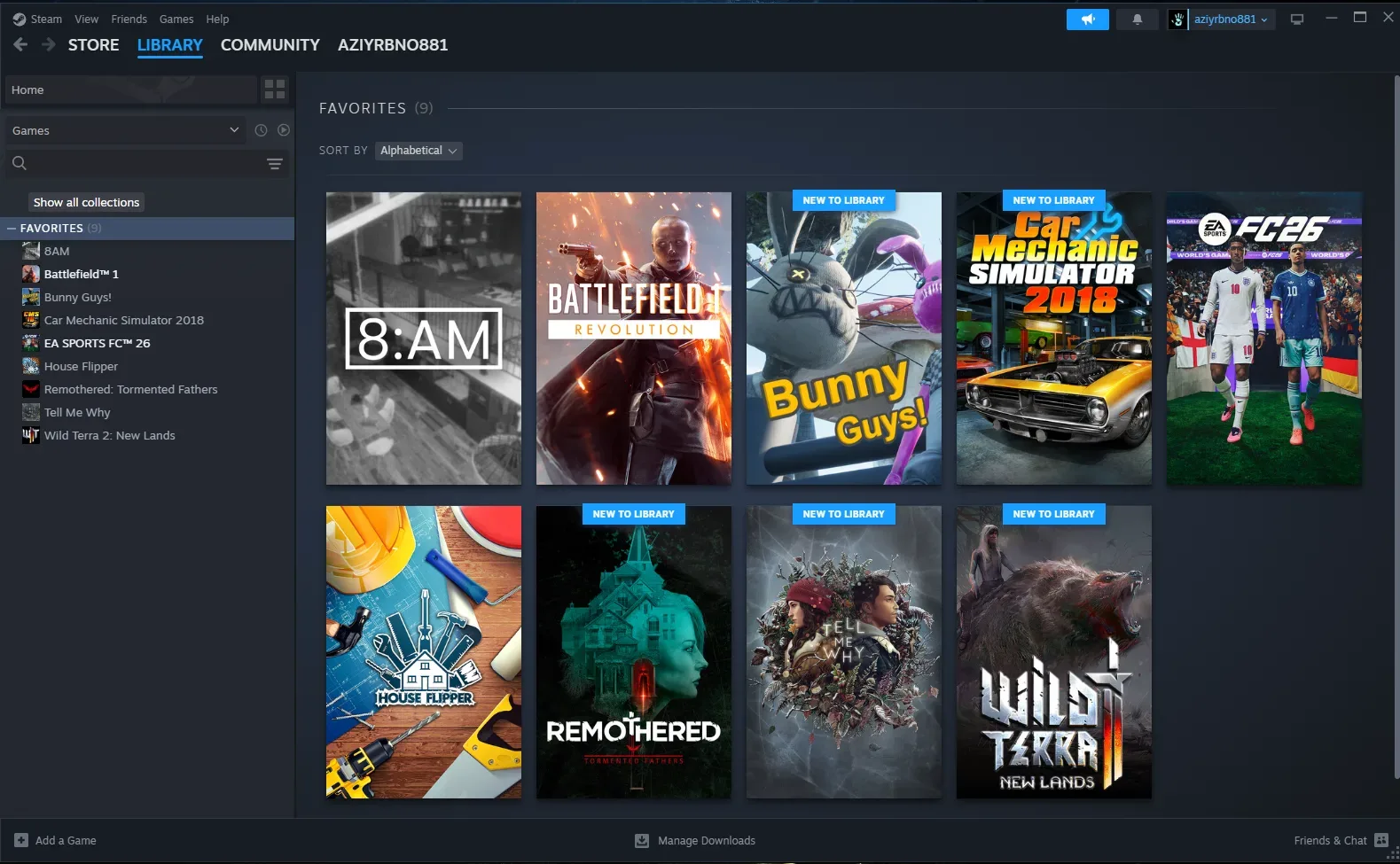The width and height of the screenshot is (1400, 864).
Task: Open the AZIYRBNO881 profile tab
Action: click(x=393, y=44)
